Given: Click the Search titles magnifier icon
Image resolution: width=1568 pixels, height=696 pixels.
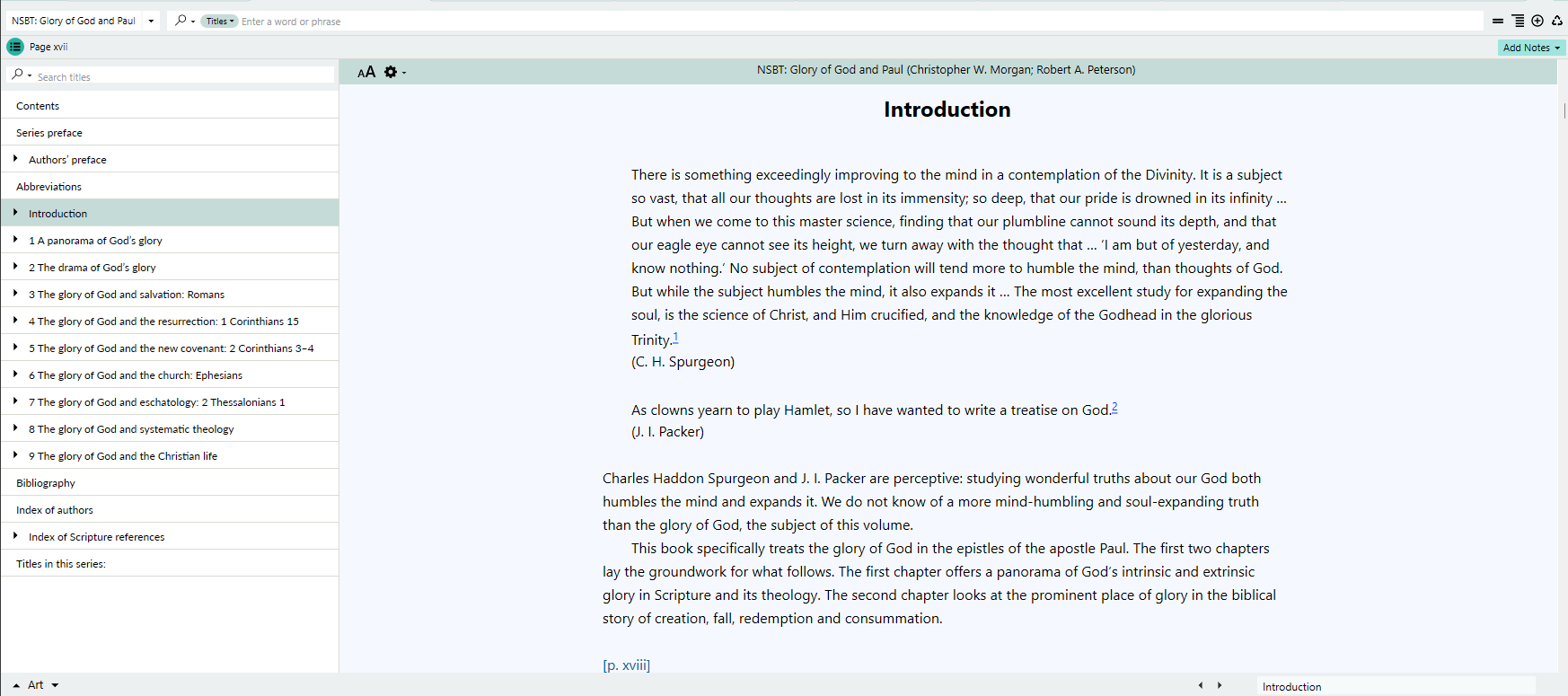Looking at the screenshot, I should (x=18, y=75).
